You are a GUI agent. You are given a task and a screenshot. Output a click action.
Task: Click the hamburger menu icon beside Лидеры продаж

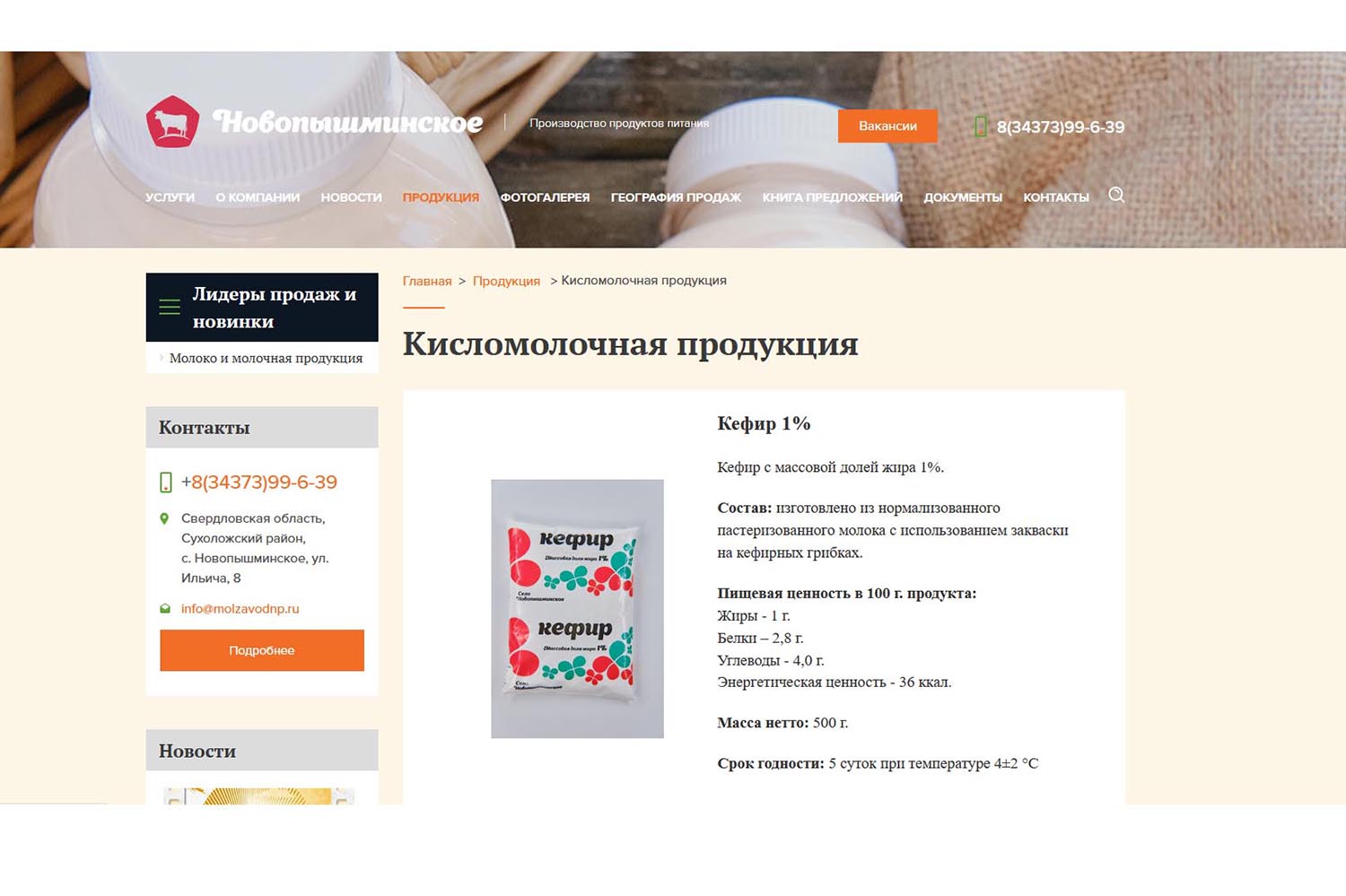point(170,307)
